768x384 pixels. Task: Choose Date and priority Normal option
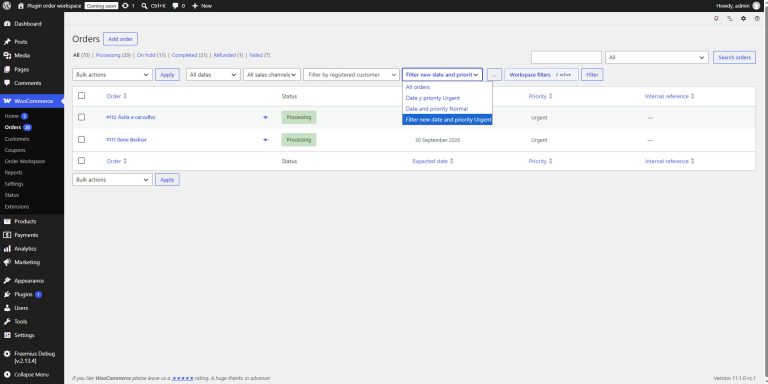point(447,109)
